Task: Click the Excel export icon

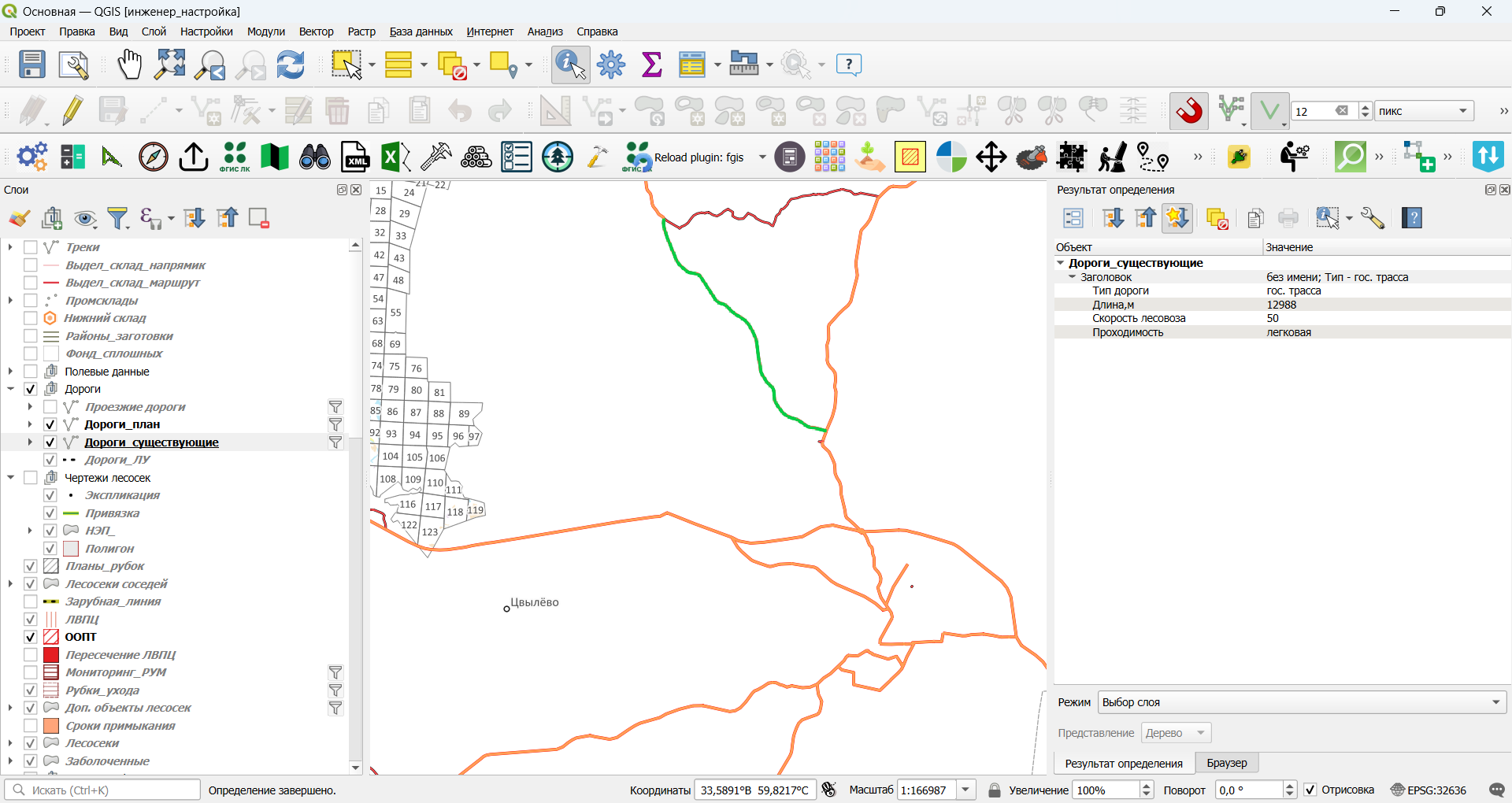Action: coord(396,157)
